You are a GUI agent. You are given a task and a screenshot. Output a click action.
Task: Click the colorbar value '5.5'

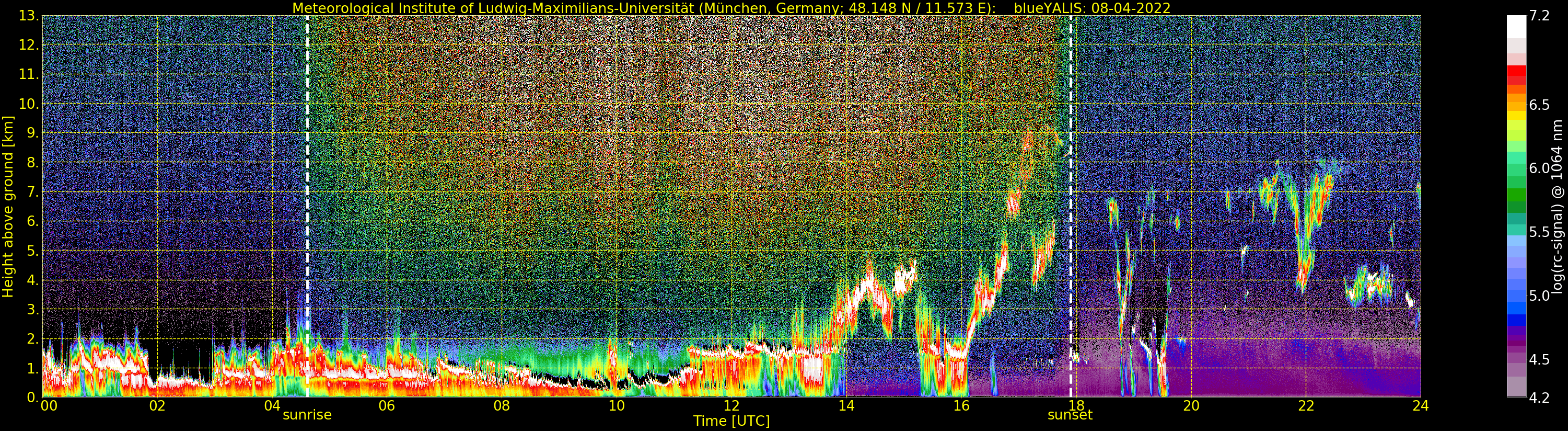click(x=1539, y=232)
